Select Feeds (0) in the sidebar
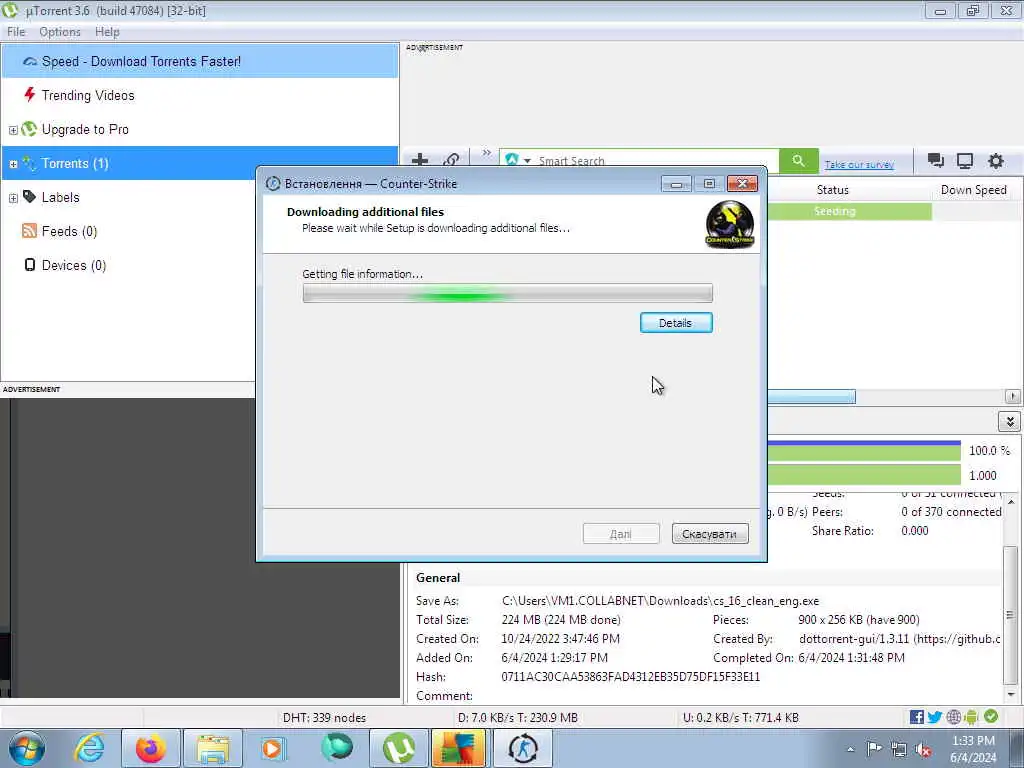The height and width of the screenshot is (768, 1024). click(x=69, y=231)
